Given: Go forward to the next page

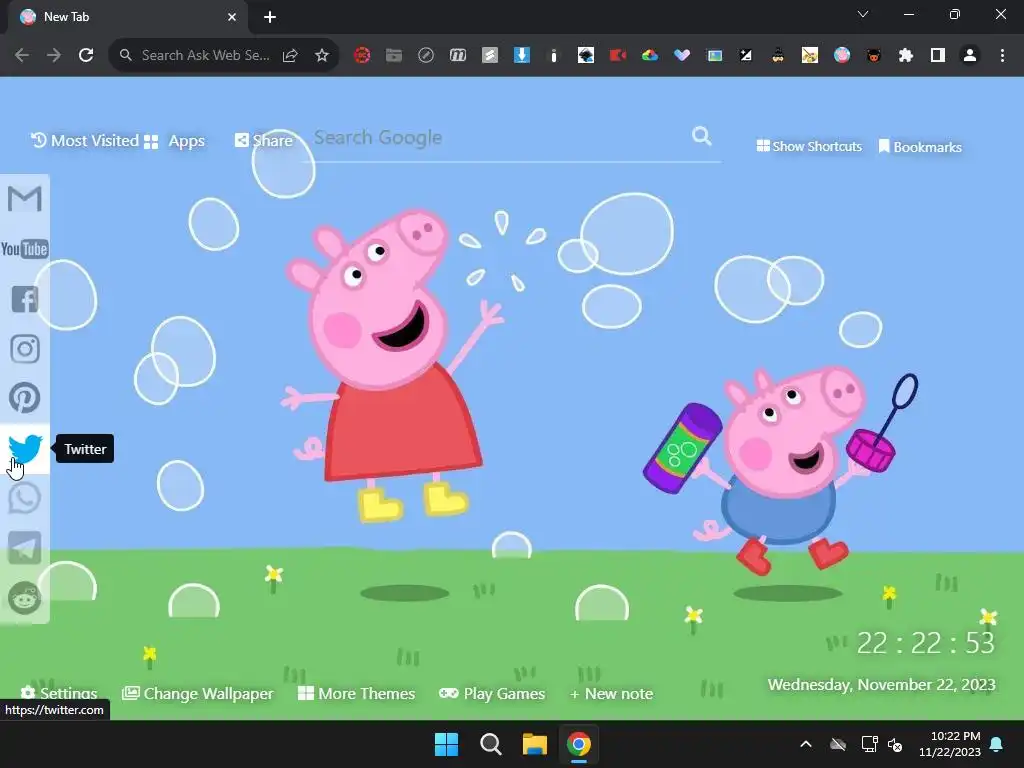Looking at the screenshot, I should tap(54, 56).
